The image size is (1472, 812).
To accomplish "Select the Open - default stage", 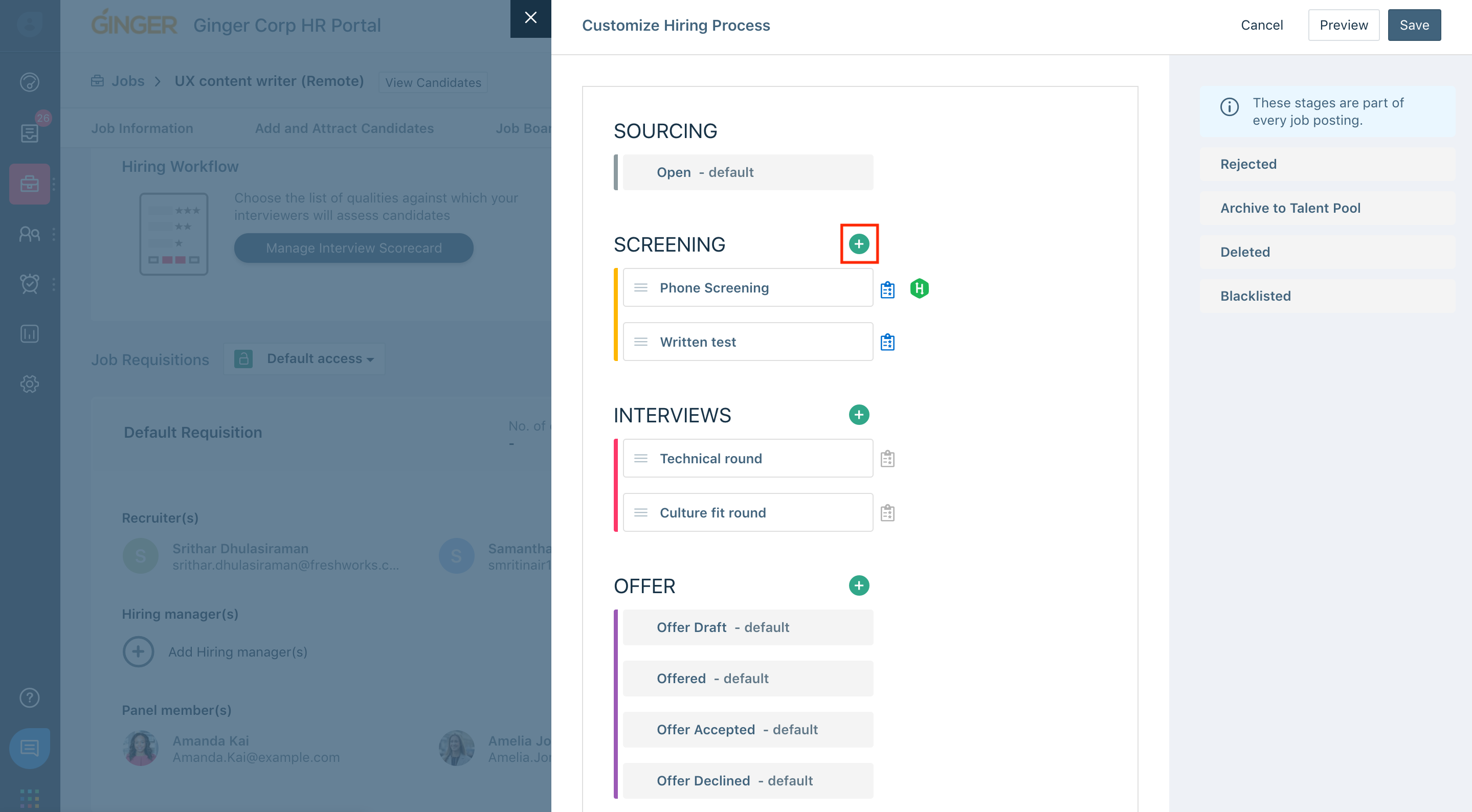I will click(748, 172).
